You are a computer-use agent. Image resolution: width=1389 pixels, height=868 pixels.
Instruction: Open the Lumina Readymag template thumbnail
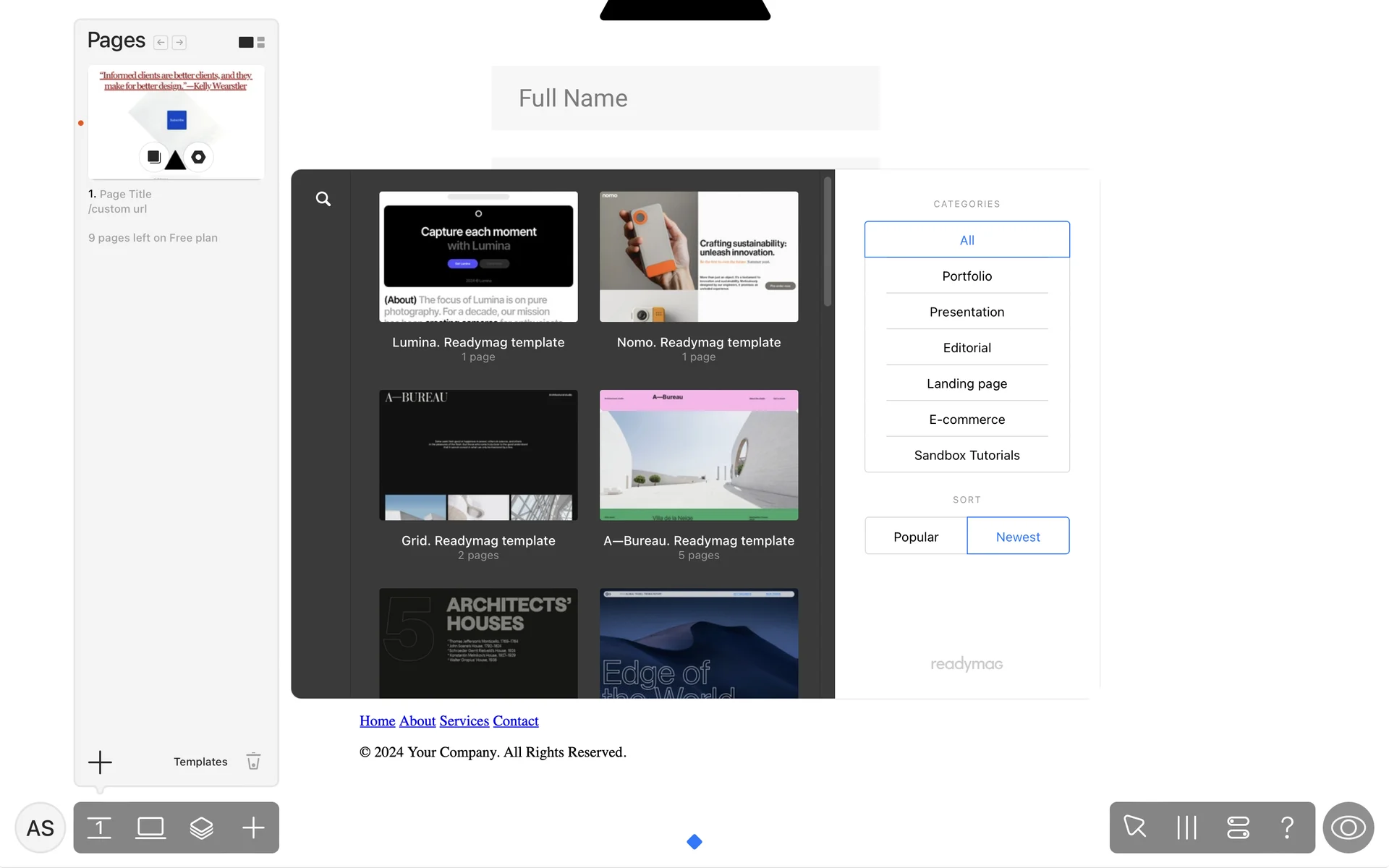point(478,257)
